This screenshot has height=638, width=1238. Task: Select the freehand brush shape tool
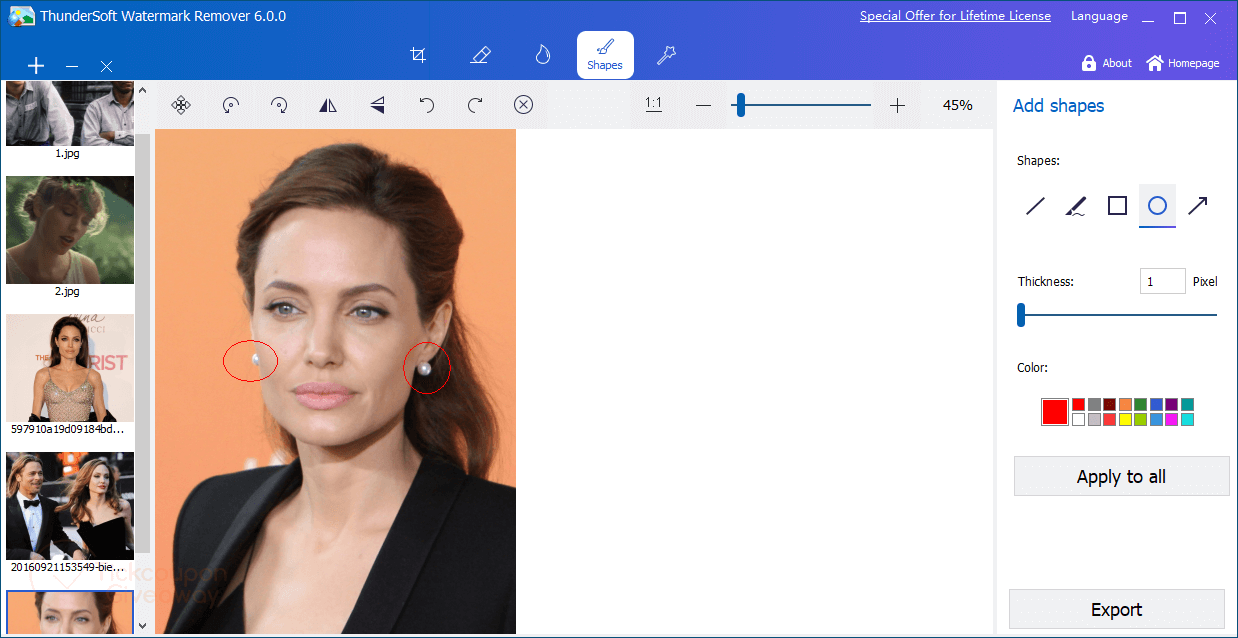click(1076, 206)
